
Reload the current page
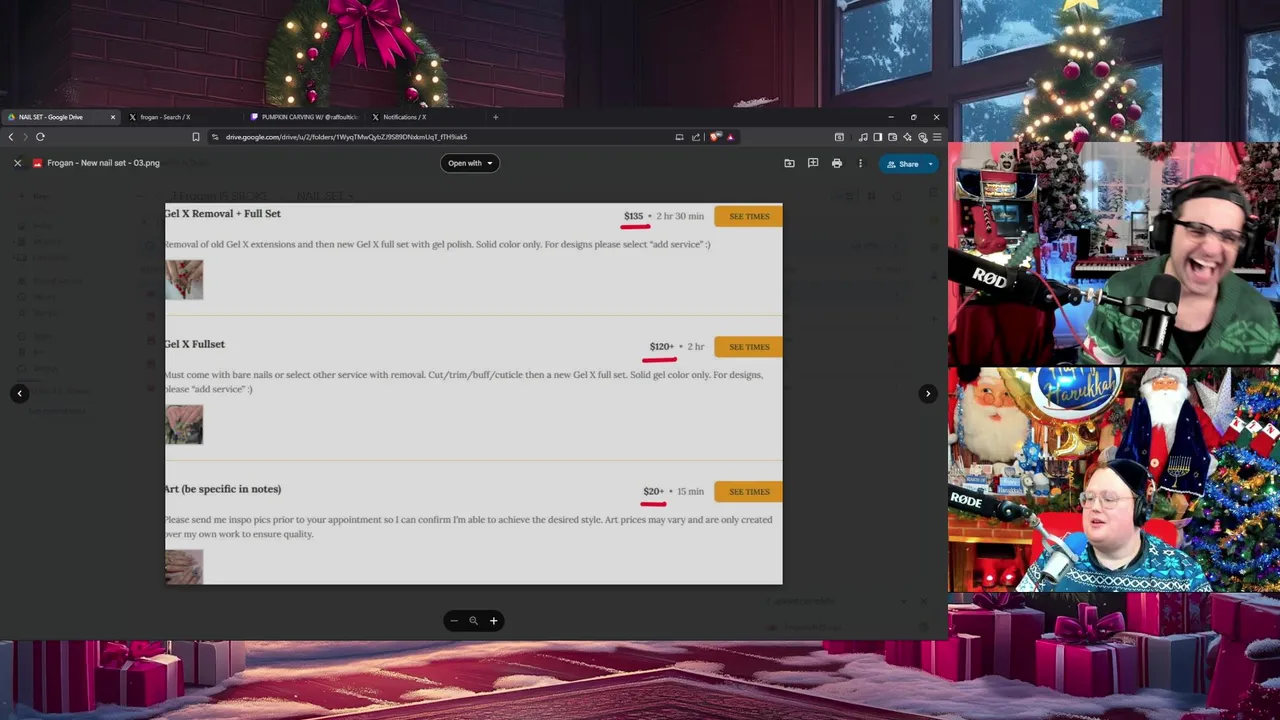pyautogui.click(x=40, y=137)
